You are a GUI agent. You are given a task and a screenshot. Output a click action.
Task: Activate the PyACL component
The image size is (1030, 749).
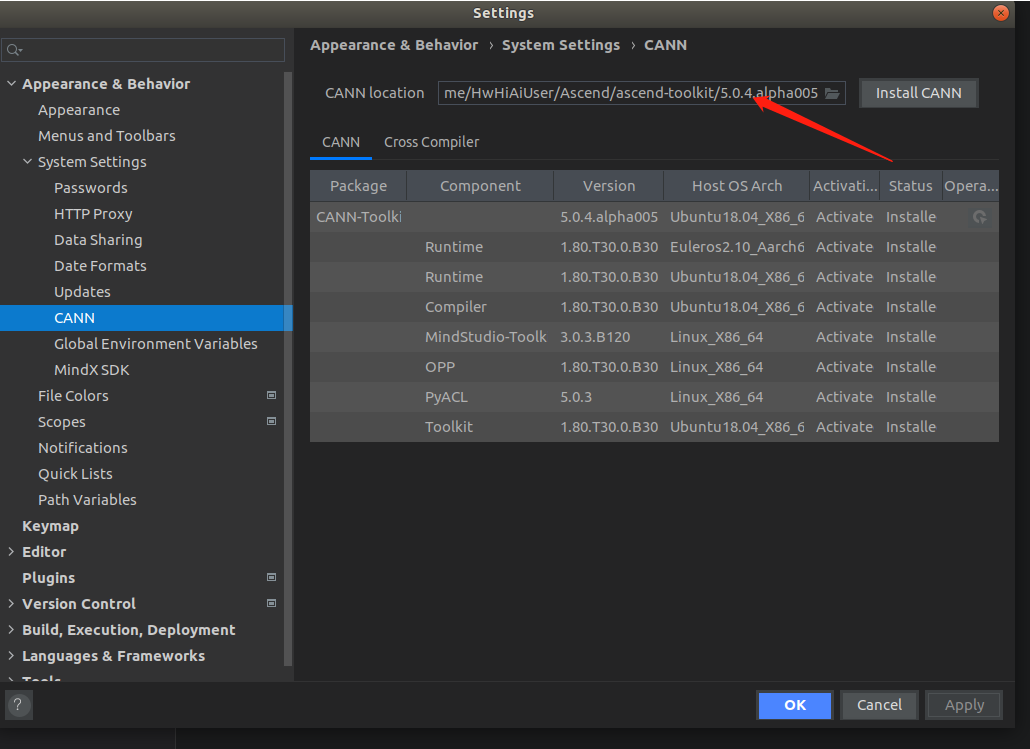[844, 396]
